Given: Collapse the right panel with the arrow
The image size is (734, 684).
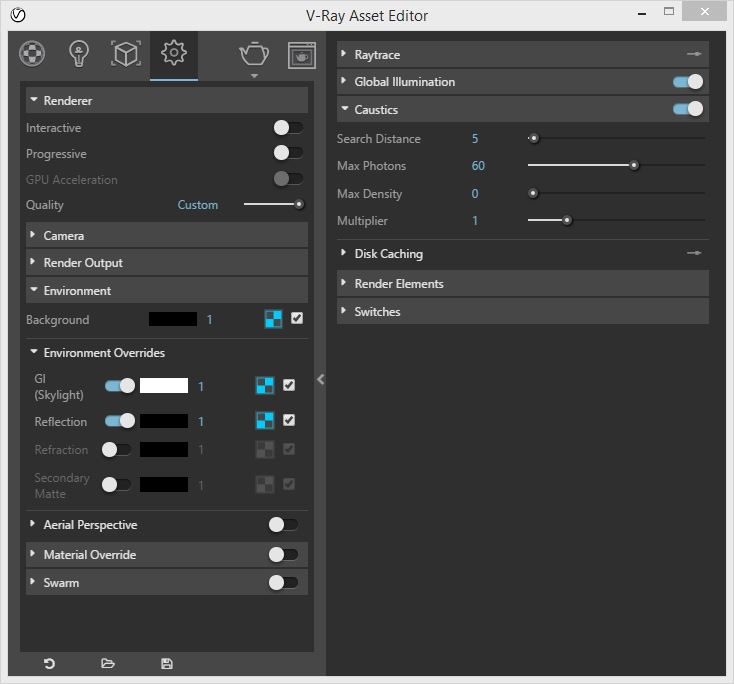Looking at the screenshot, I should pyautogui.click(x=321, y=379).
